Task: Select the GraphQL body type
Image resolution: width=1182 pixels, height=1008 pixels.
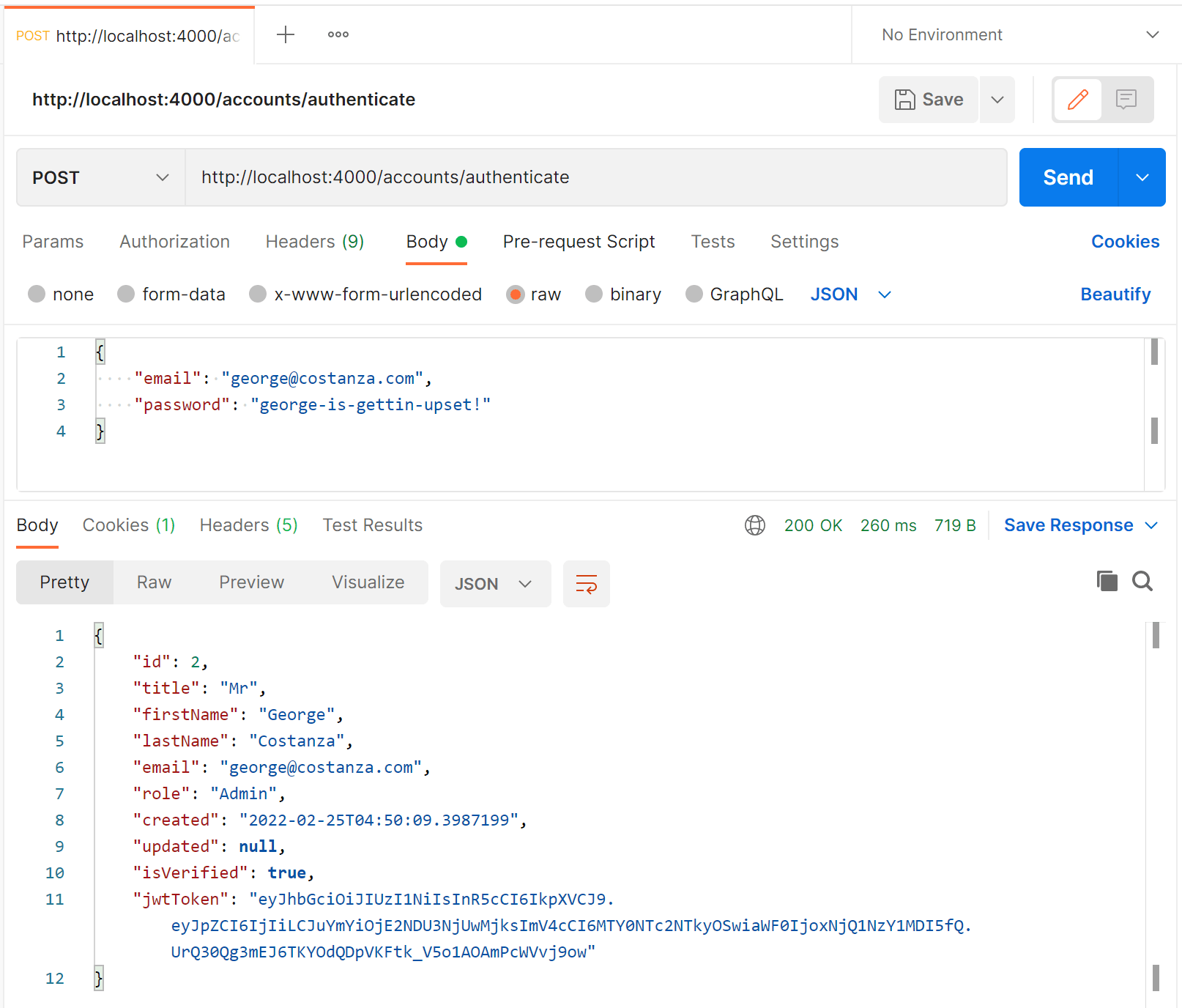Action: coord(735,294)
